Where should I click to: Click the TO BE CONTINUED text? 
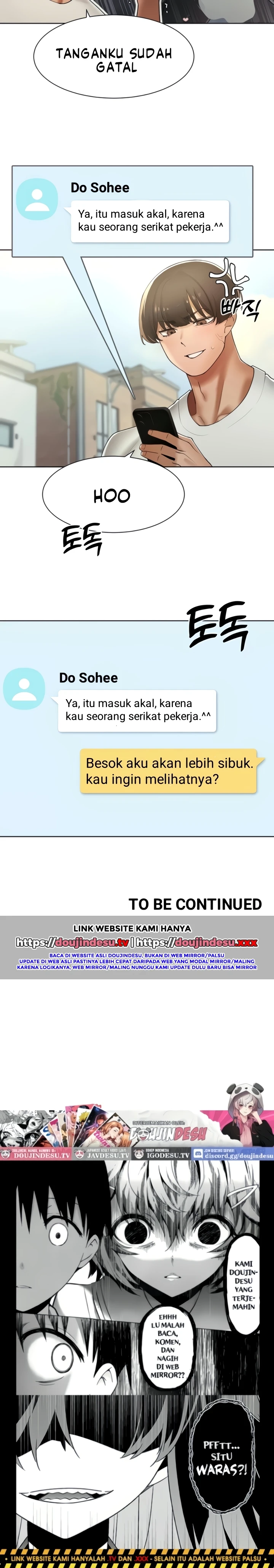[x=195, y=904]
